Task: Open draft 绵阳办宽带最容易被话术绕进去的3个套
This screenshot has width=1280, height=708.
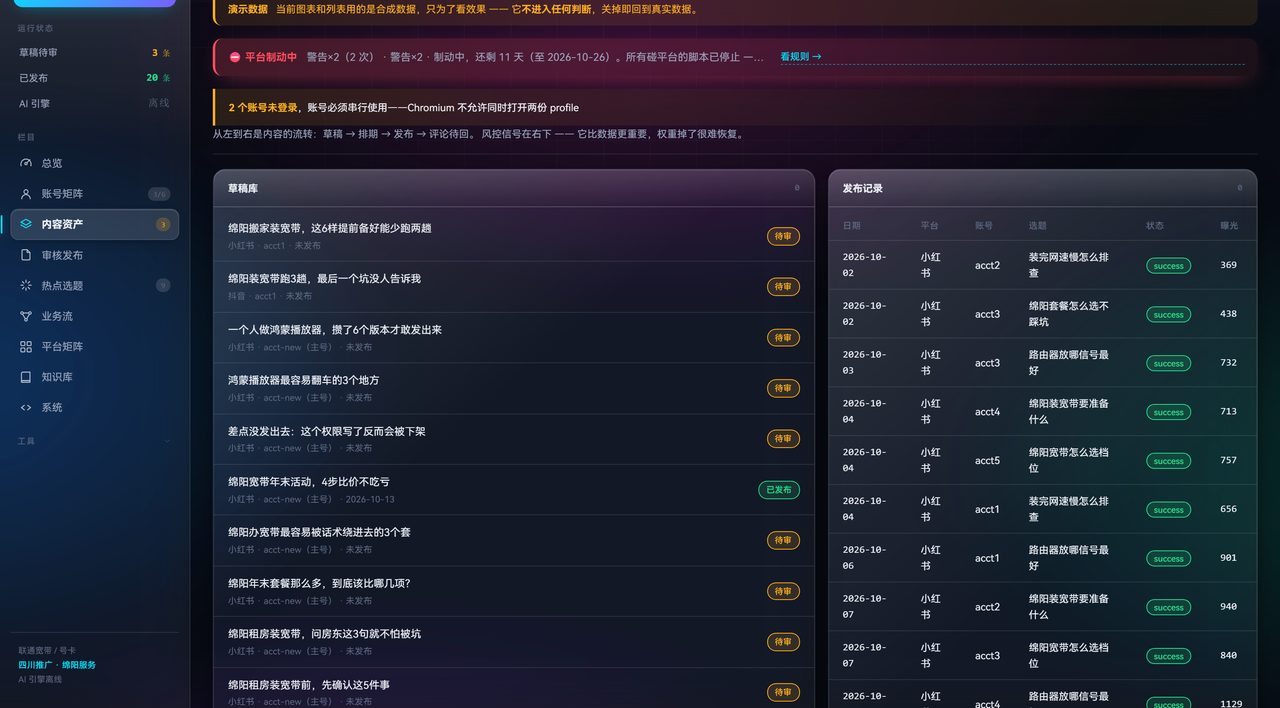Action: (x=319, y=532)
